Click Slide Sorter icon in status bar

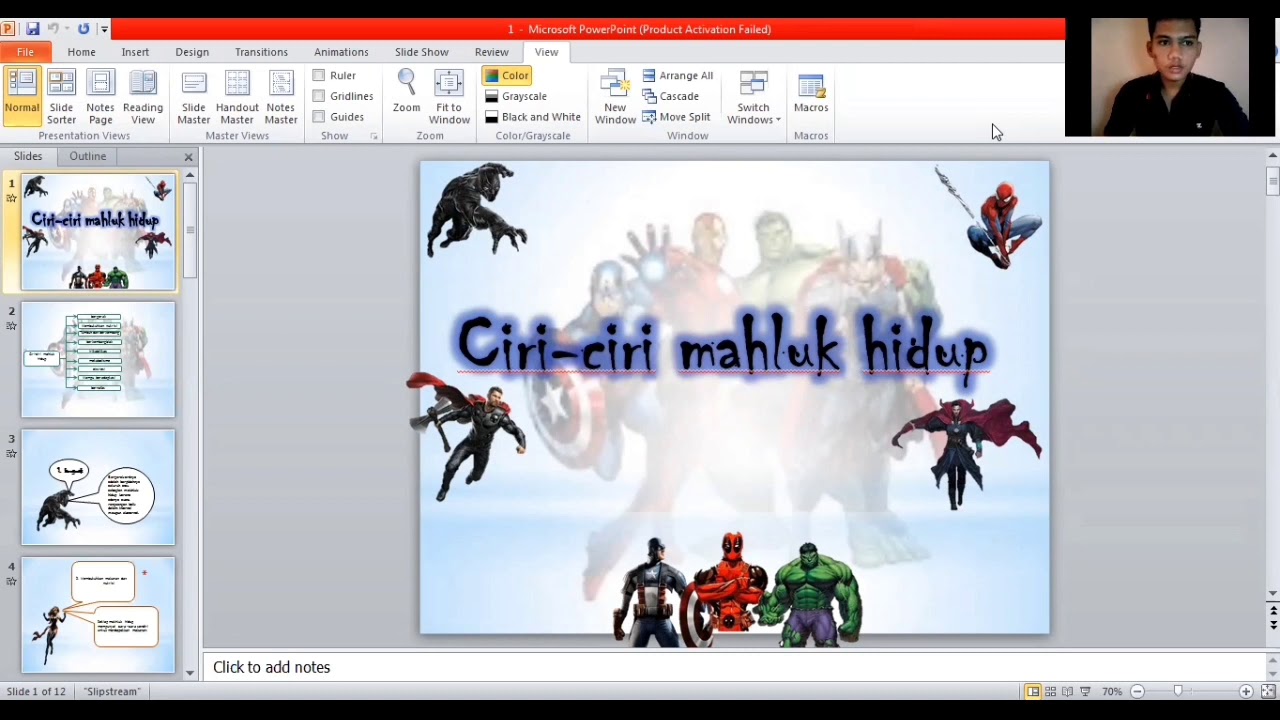[x=1050, y=691]
